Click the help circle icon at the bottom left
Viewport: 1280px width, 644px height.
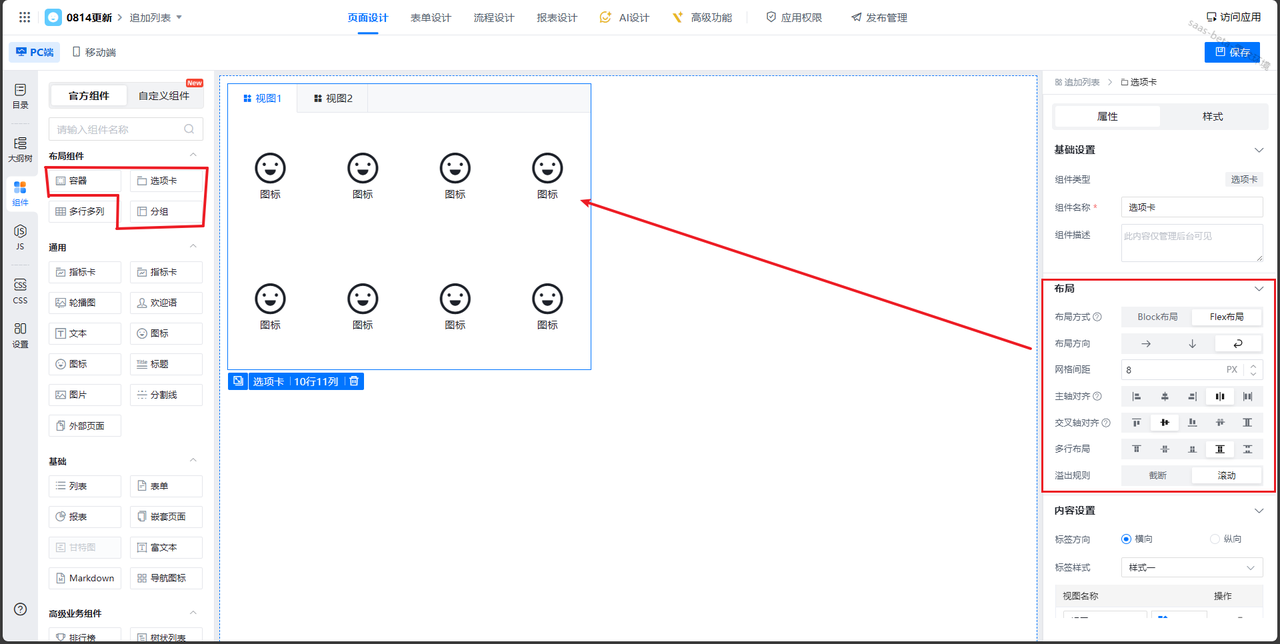tap(20, 609)
